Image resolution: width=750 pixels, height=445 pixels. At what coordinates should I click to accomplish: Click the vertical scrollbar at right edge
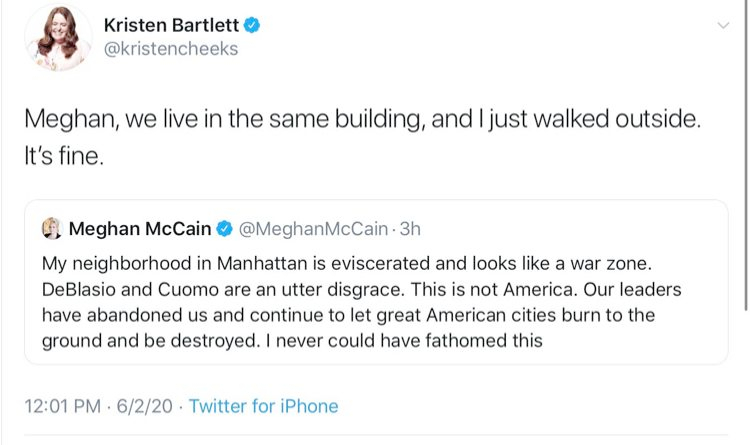click(x=746, y=150)
